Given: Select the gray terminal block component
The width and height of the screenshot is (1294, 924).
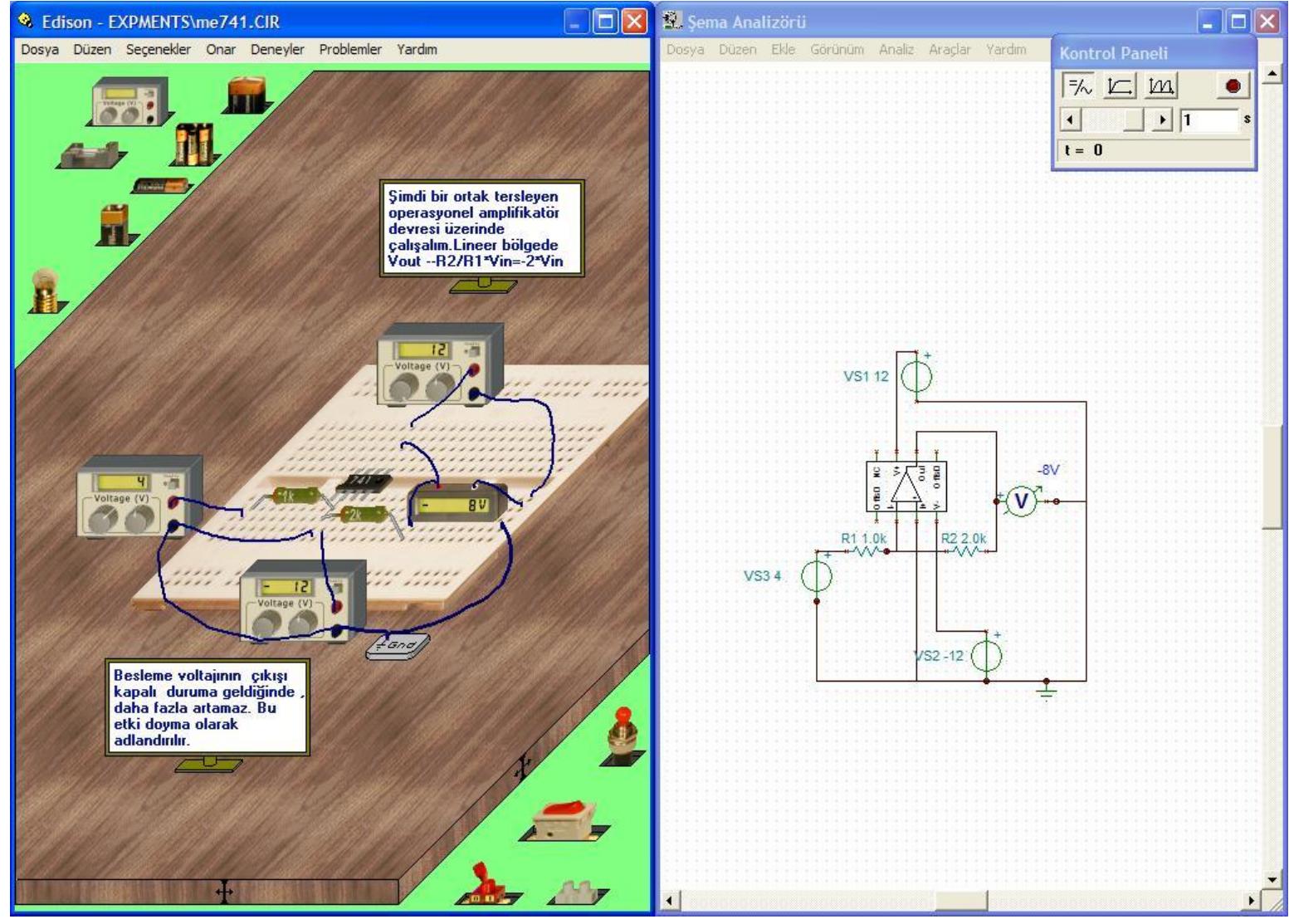Looking at the screenshot, I should (x=578, y=892).
